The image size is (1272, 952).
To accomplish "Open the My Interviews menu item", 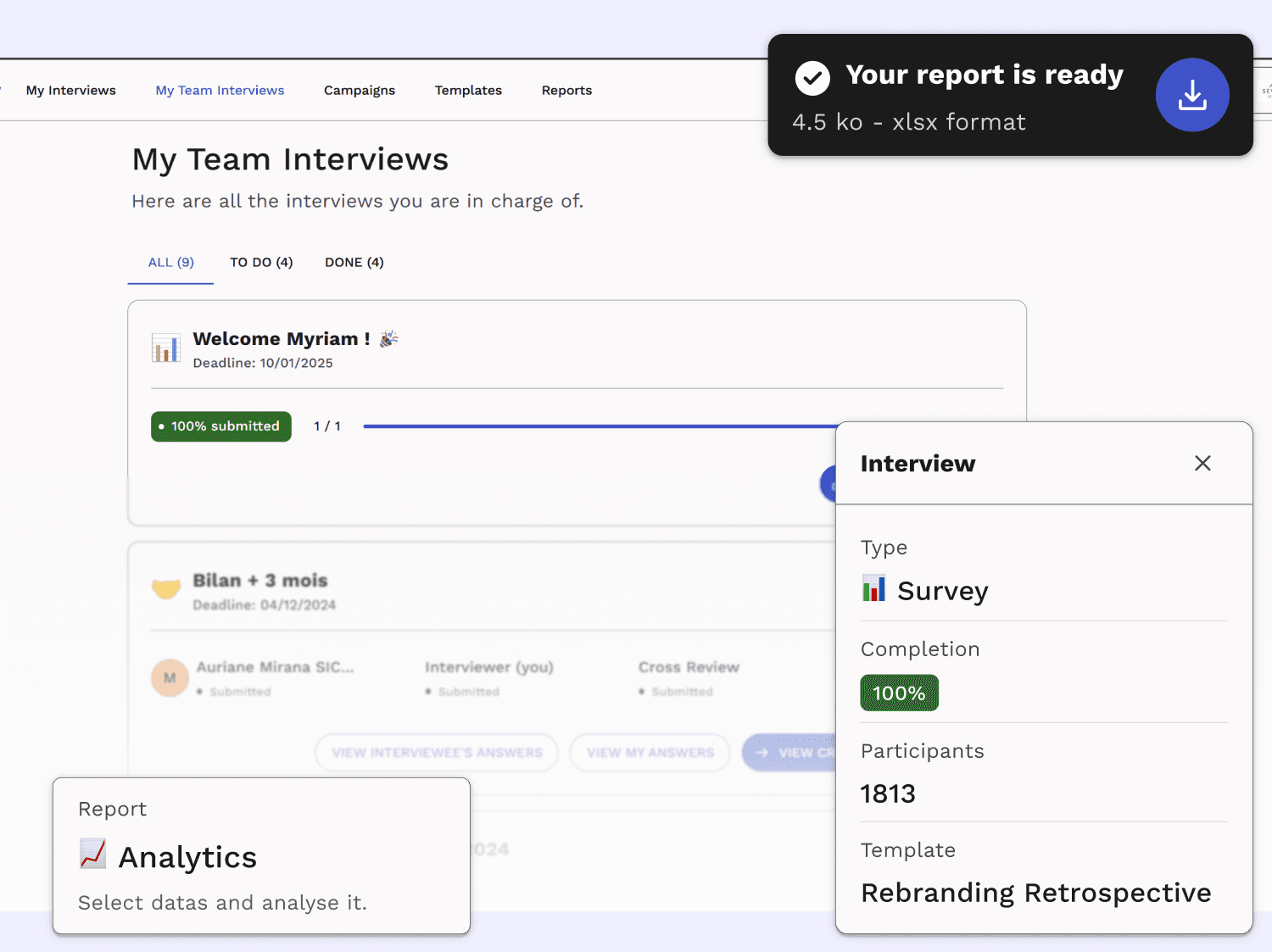I will tap(71, 90).
